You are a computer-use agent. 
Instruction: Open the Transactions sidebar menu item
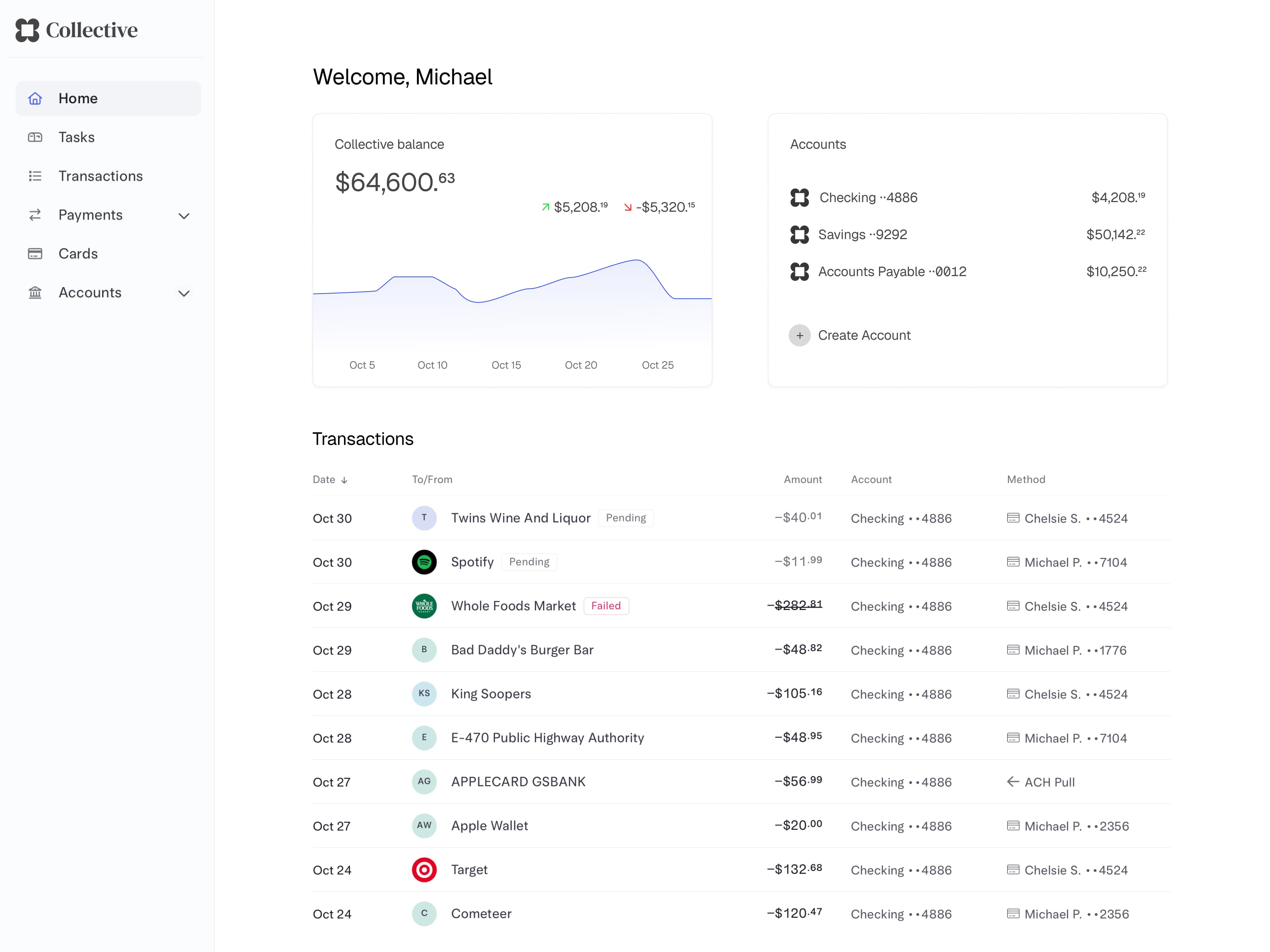(x=100, y=176)
